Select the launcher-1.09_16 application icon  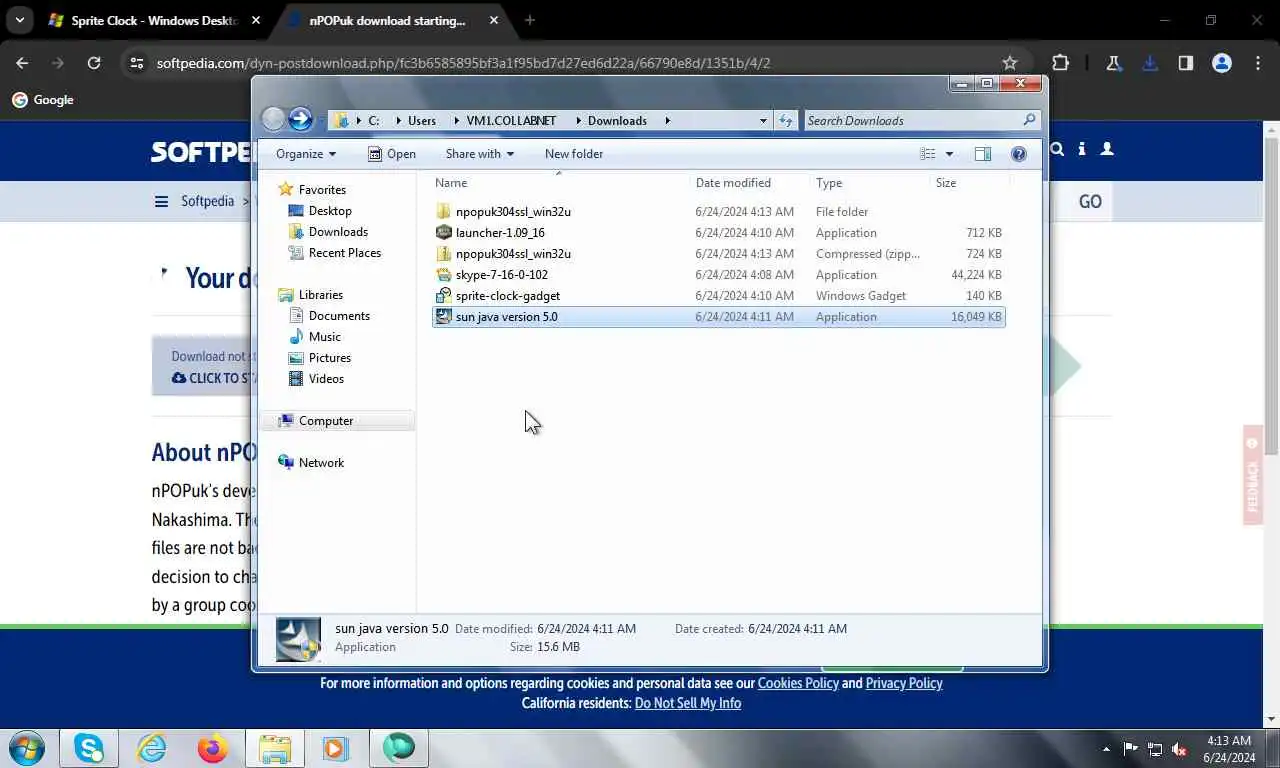click(444, 233)
